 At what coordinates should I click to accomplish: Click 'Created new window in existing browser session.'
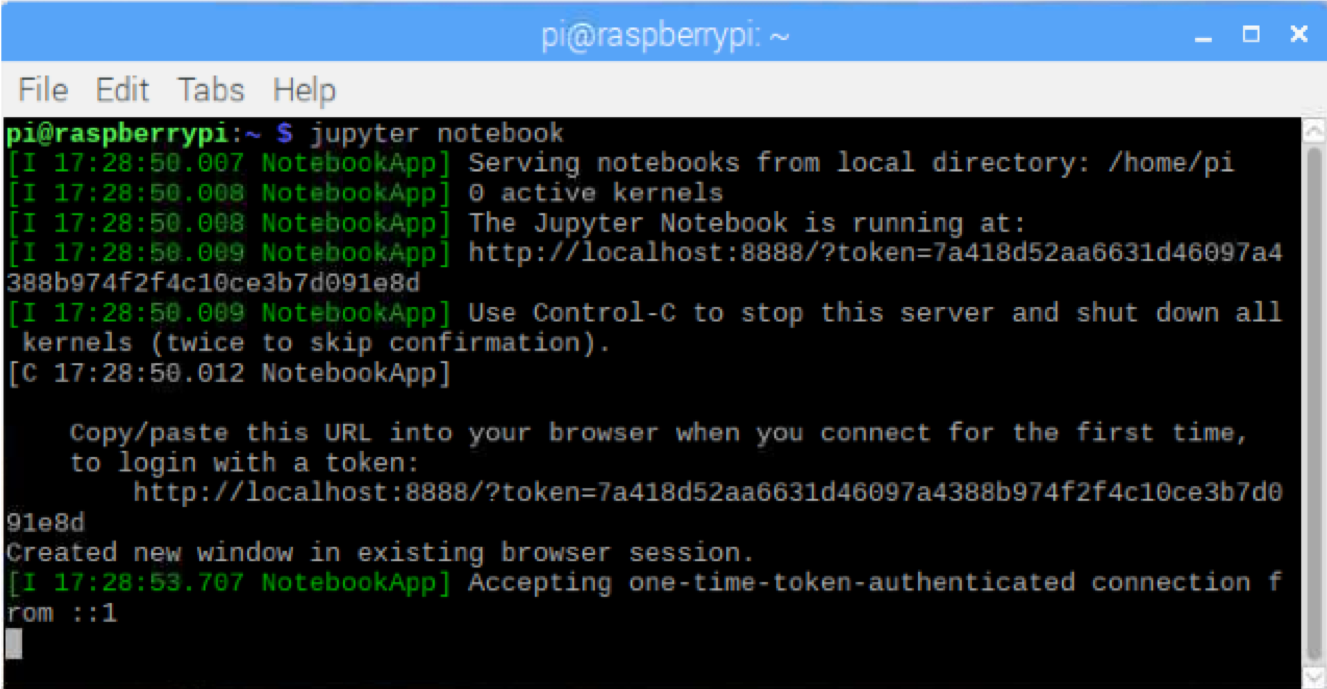(380, 553)
